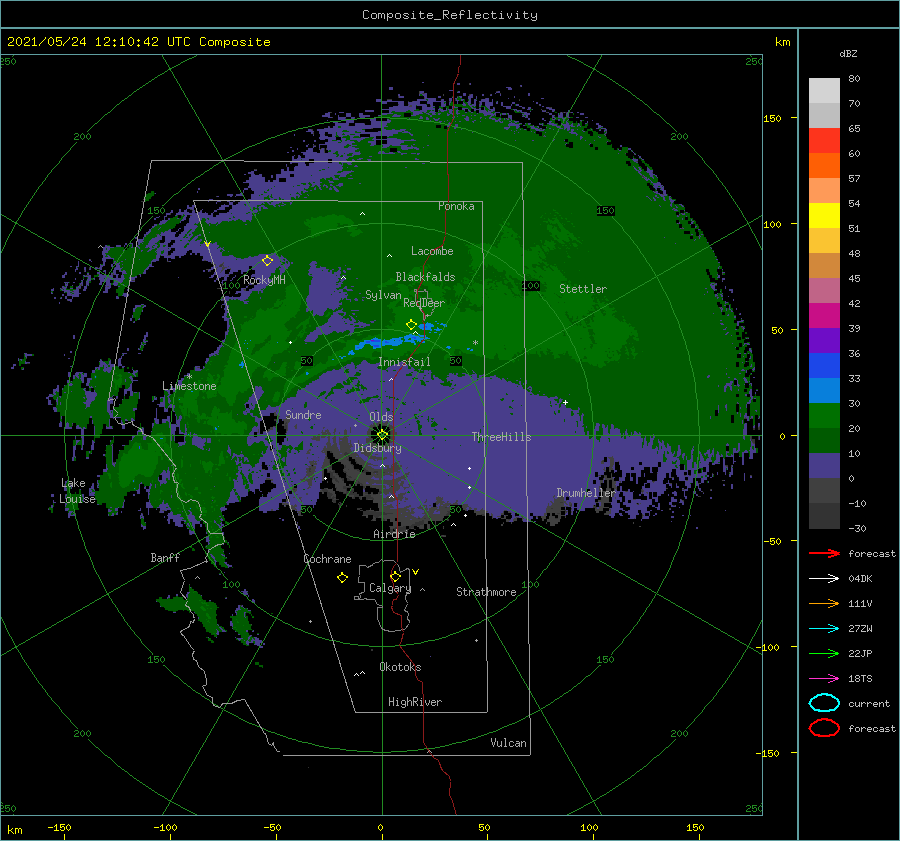The height and width of the screenshot is (841, 900).
Task: Click the green 22JP arrow icon
Action: [824, 653]
